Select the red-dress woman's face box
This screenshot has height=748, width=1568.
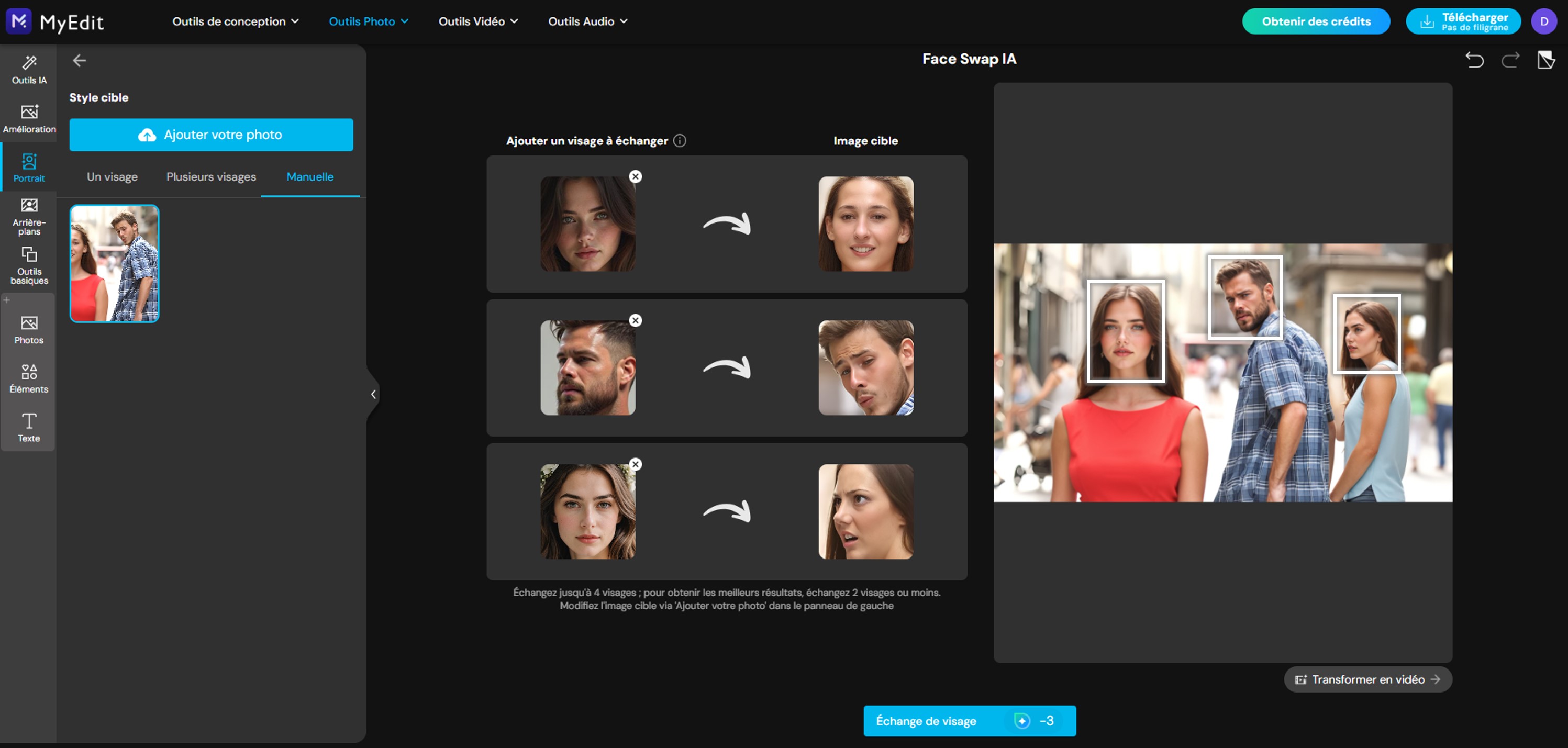[x=1126, y=331]
